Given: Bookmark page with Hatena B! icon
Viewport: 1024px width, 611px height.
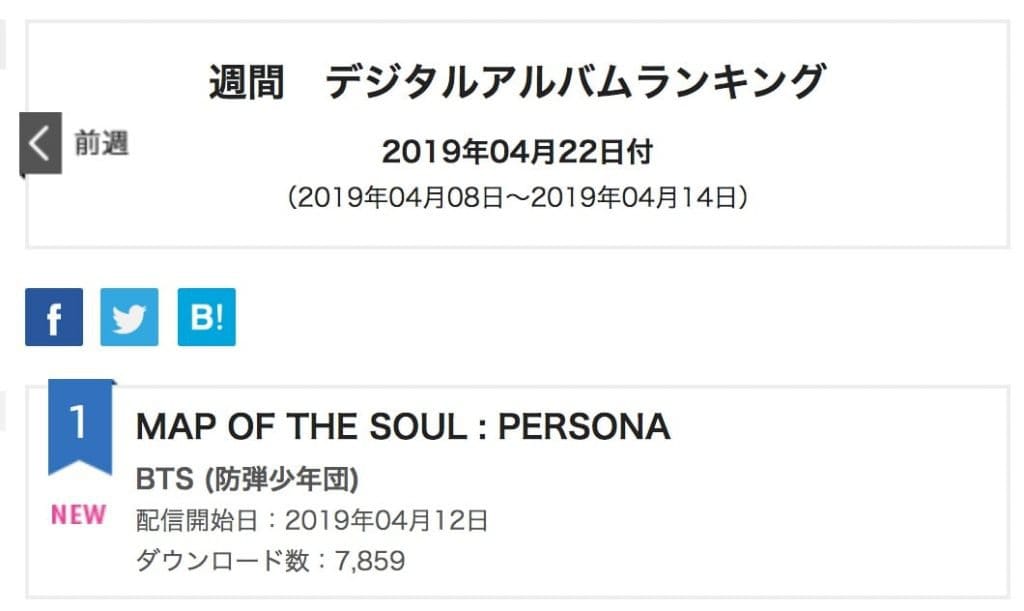Looking at the screenshot, I should pyautogui.click(x=206, y=317).
